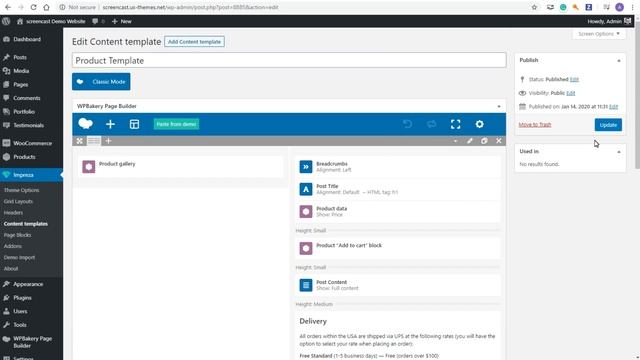The image size is (640, 360).
Task: Click the WPBakery cloud logo icon
Action: [x=86, y=124]
